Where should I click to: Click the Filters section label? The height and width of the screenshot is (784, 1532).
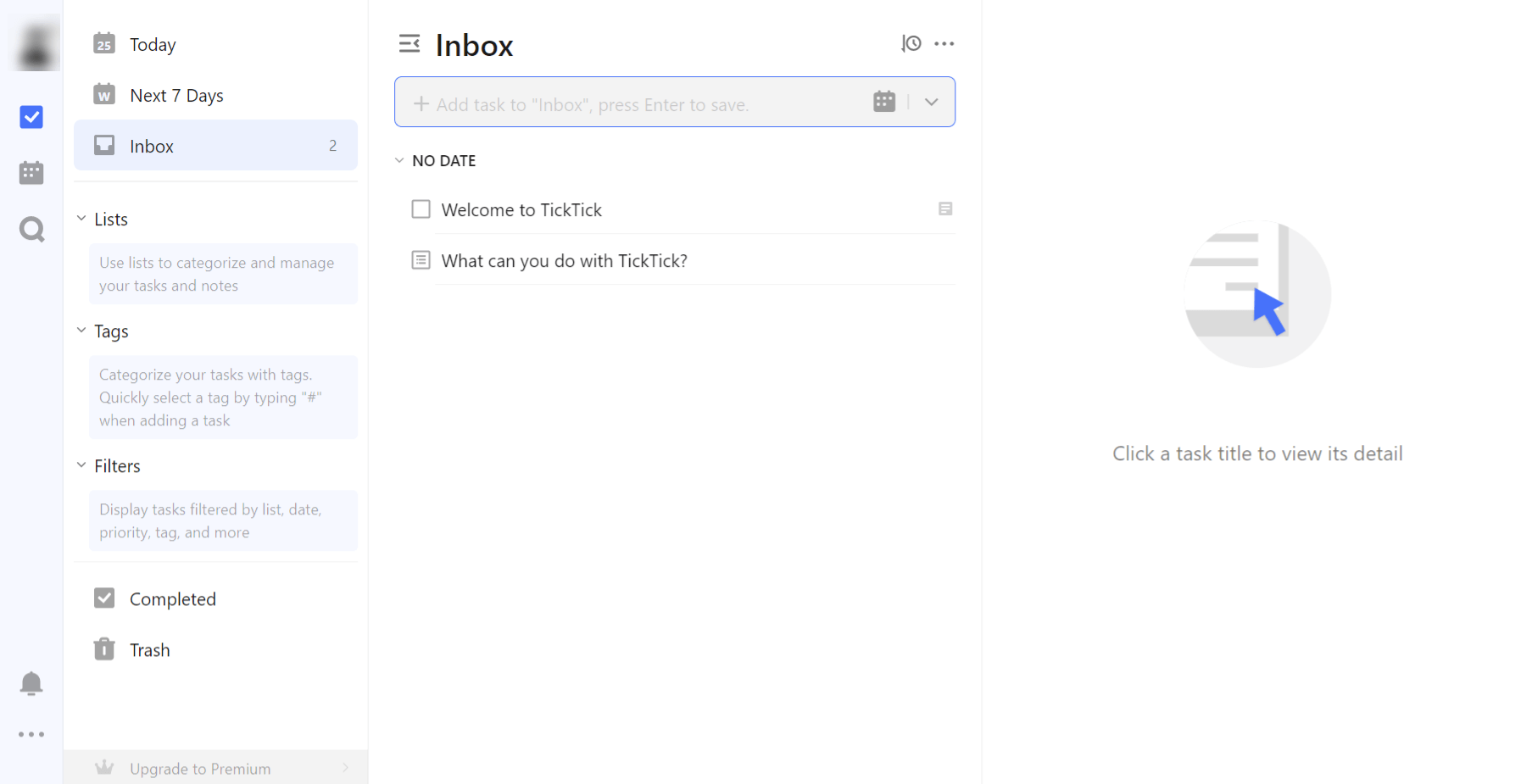coord(117,466)
